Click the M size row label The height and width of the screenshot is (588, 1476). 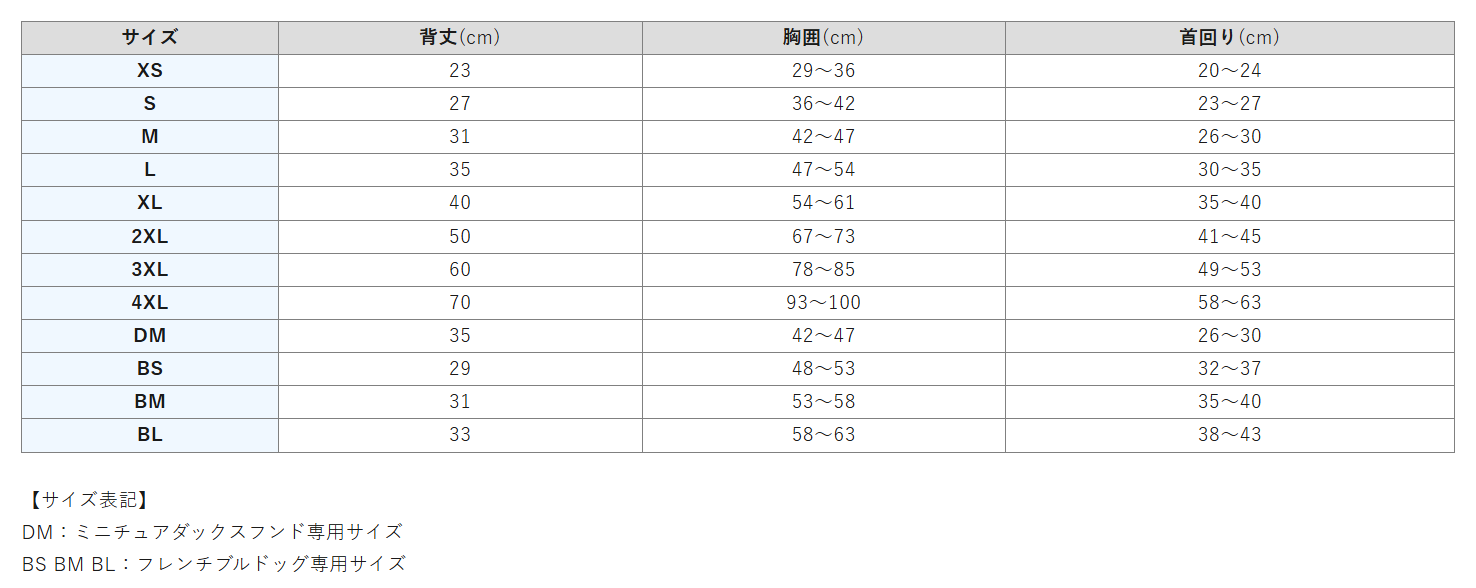(150, 137)
